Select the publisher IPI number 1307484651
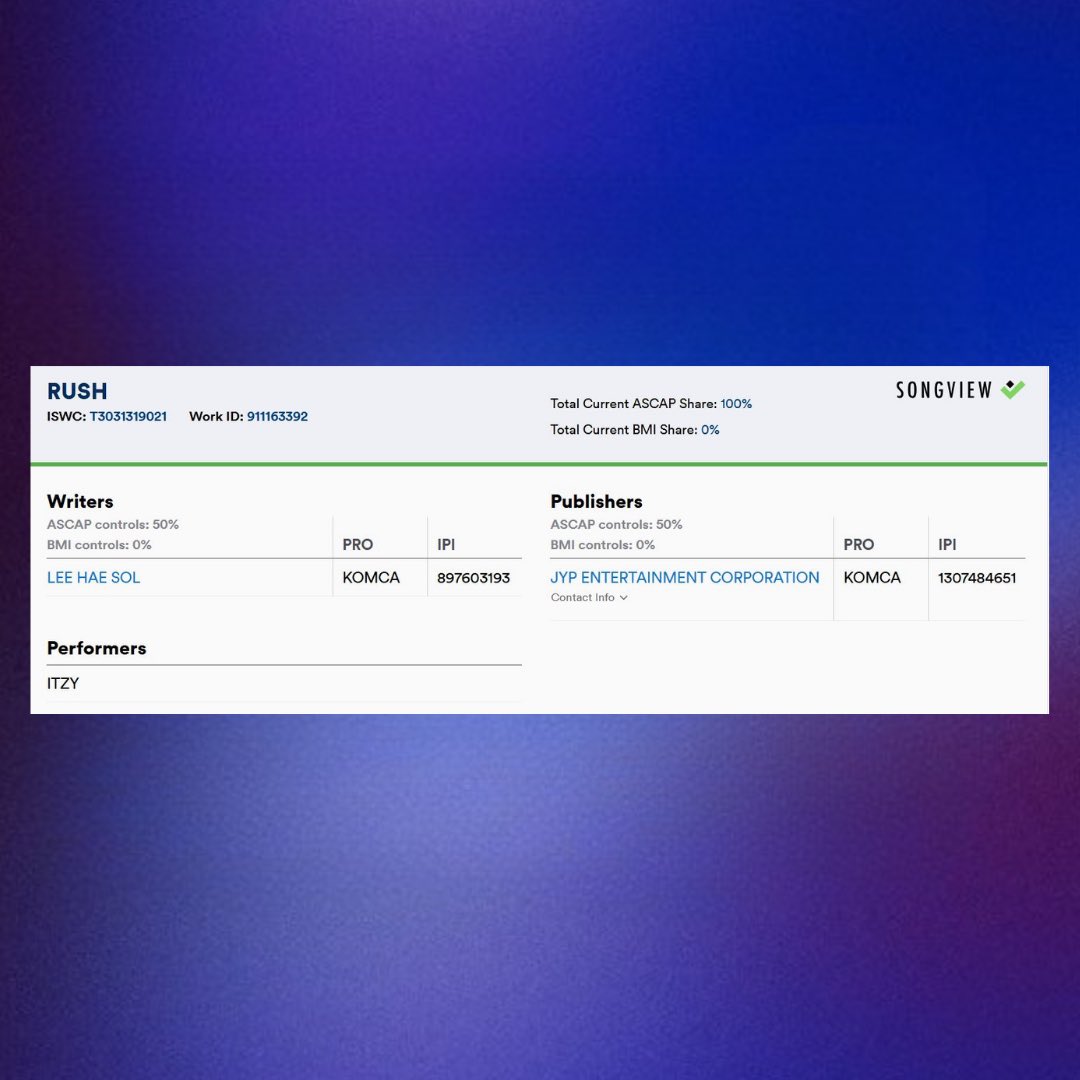The image size is (1080, 1080). (977, 578)
